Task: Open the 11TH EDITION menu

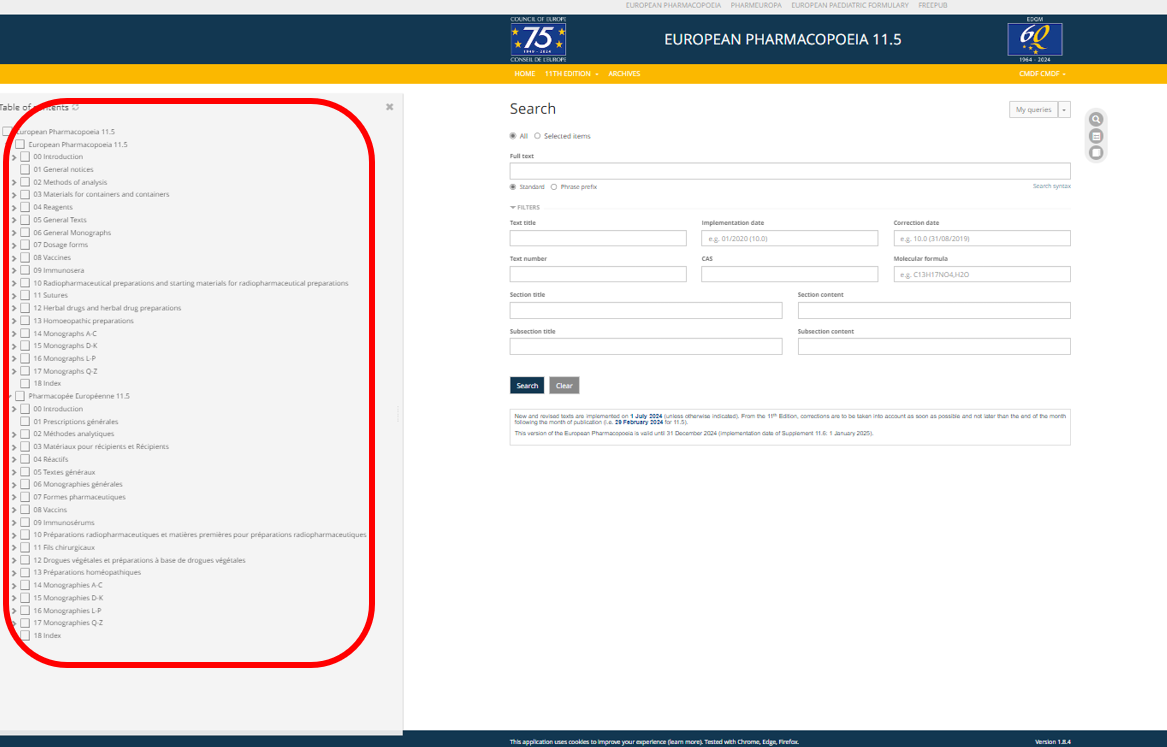Action: point(572,74)
